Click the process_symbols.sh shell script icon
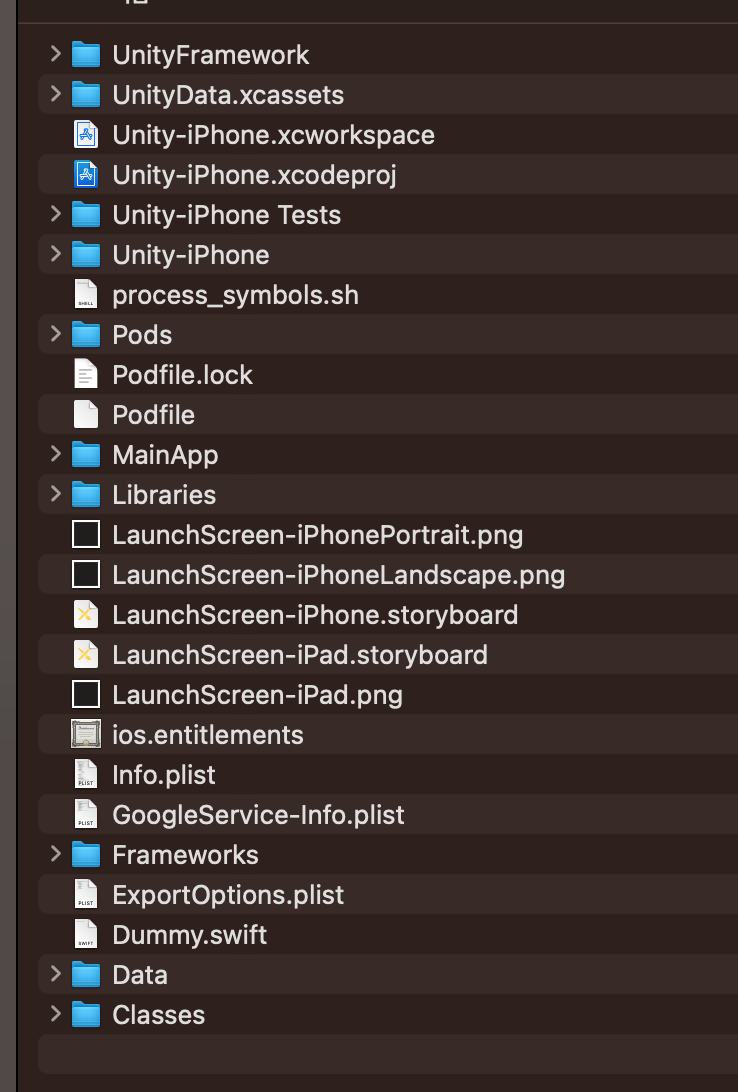 point(86,294)
